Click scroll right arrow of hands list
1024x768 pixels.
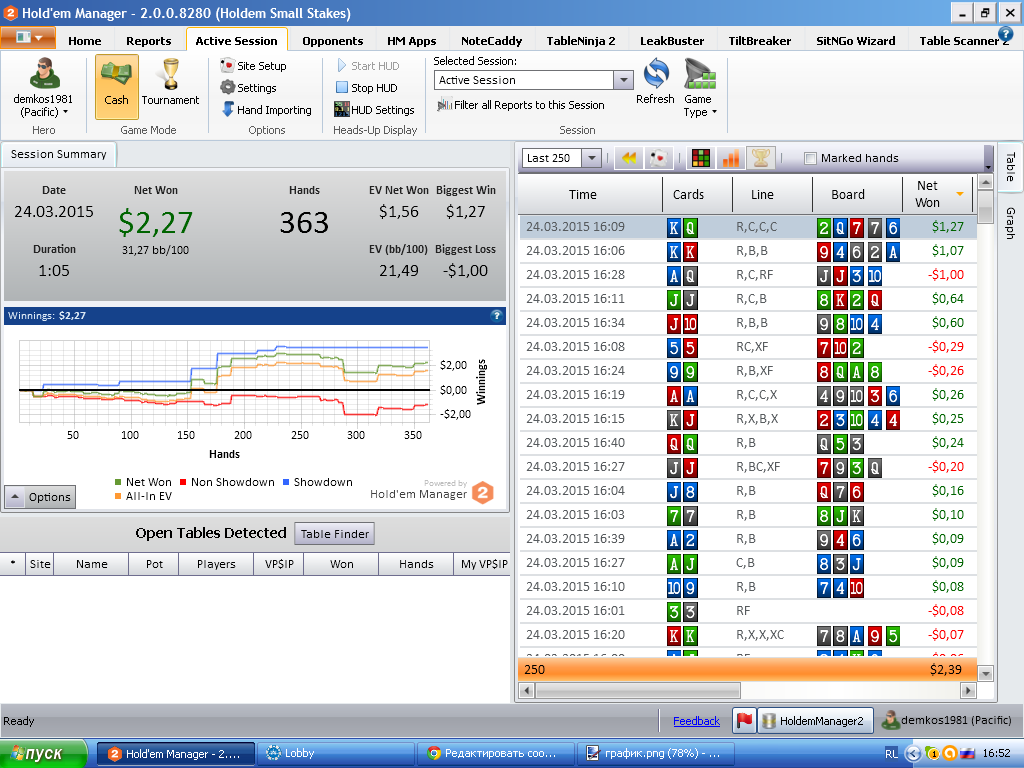[x=968, y=690]
